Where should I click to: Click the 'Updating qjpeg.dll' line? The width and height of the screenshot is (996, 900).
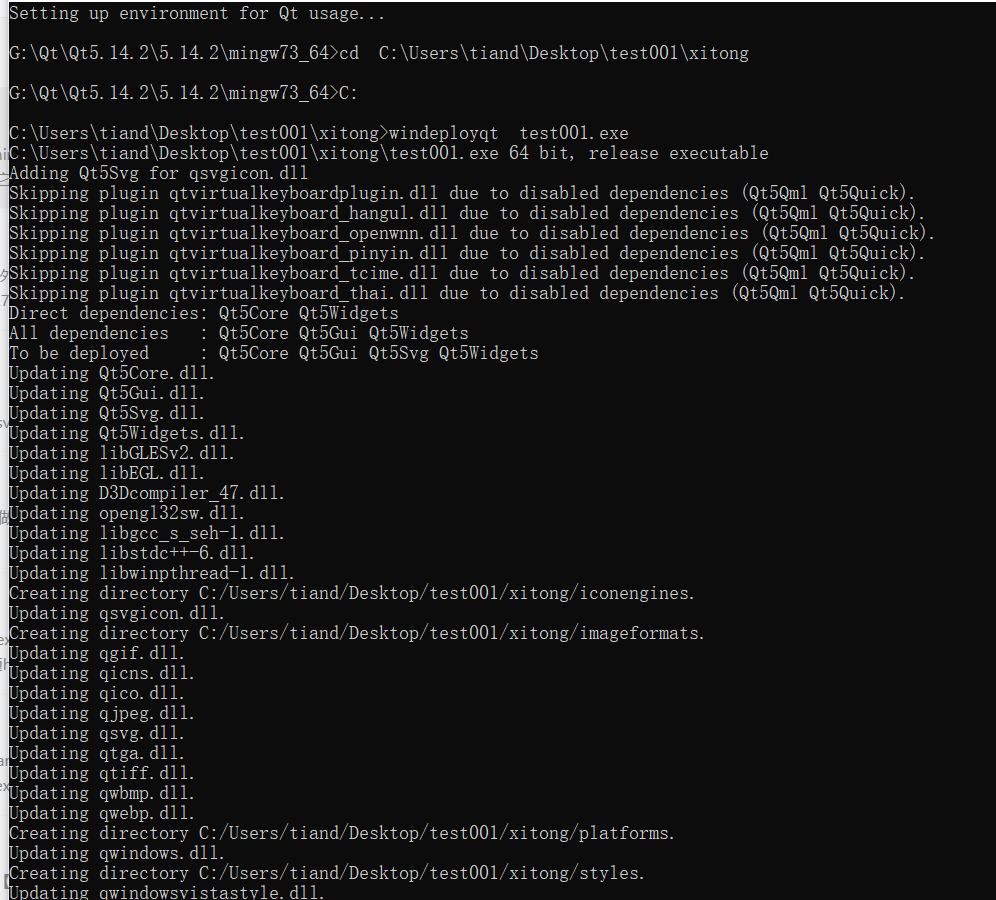102,713
